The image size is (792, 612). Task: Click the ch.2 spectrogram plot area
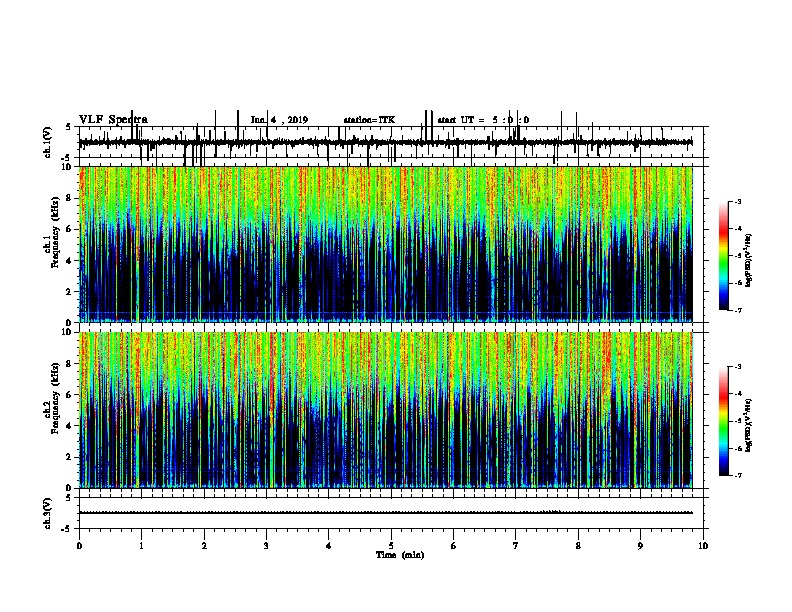tap(385, 410)
